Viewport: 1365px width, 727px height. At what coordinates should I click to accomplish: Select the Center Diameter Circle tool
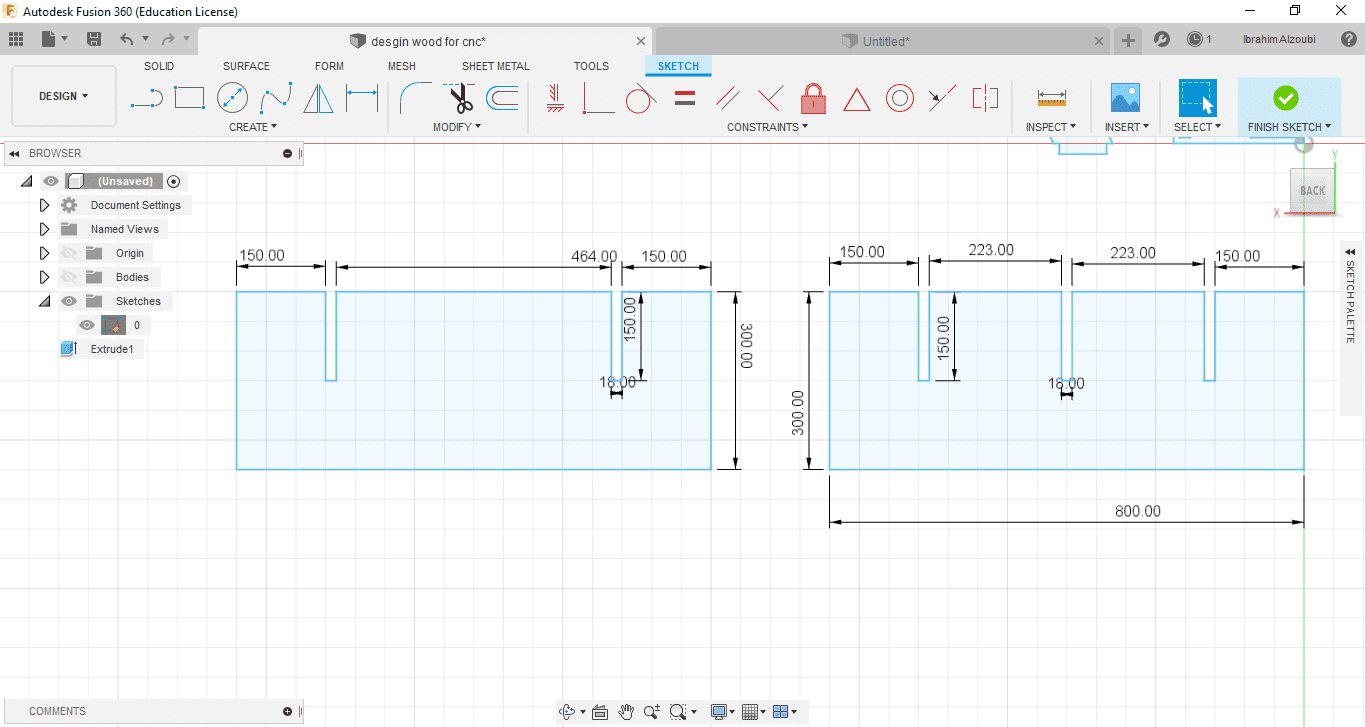coord(232,98)
